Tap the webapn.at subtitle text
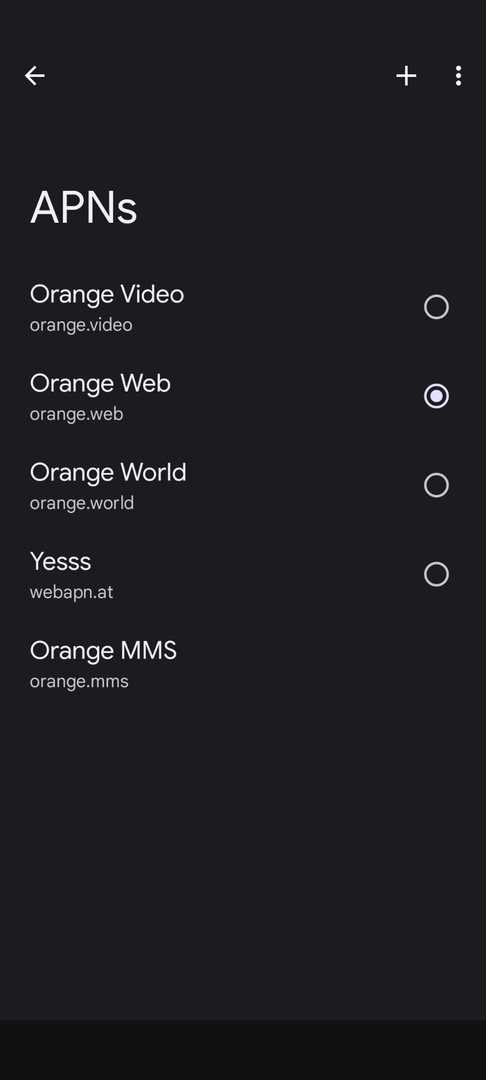486x1080 pixels. pos(72,592)
